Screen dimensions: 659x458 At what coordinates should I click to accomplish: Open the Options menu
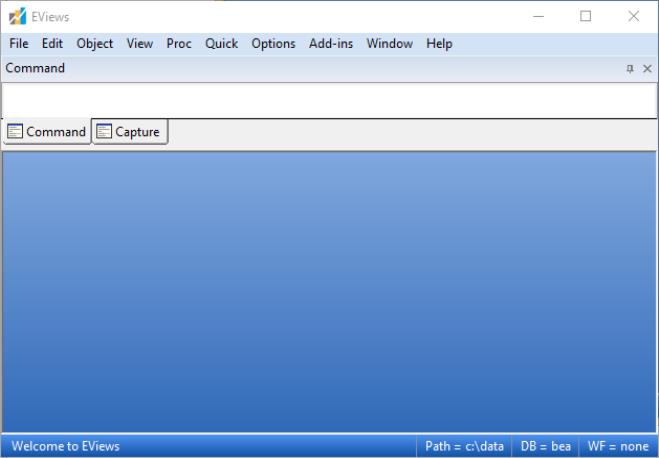coord(273,44)
